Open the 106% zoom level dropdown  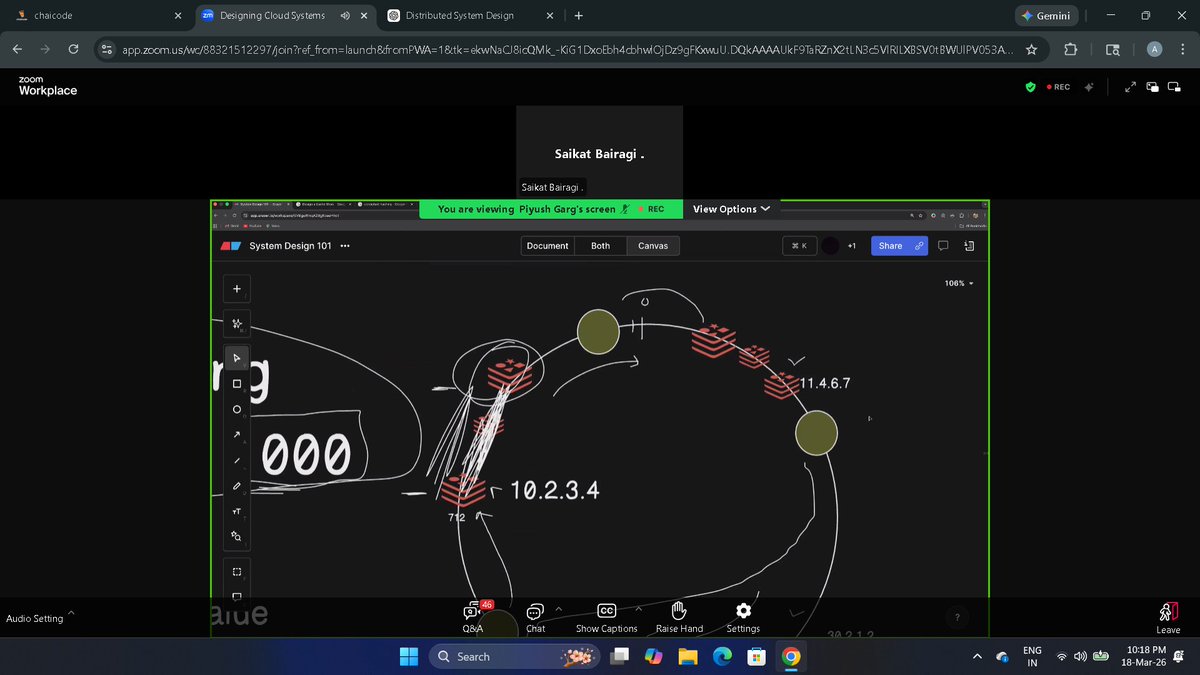pyautogui.click(x=959, y=283)
